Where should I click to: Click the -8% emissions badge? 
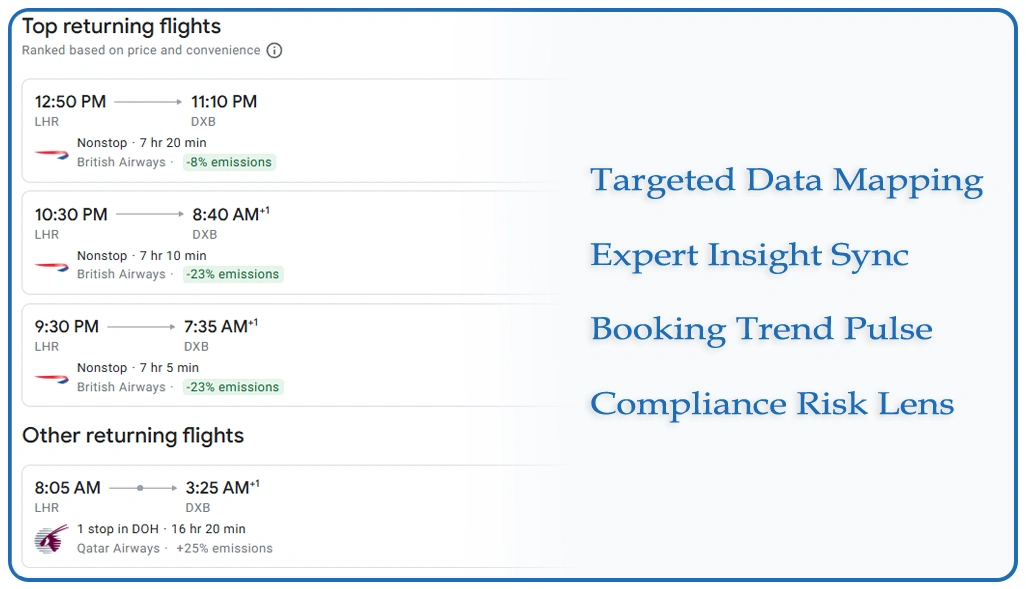[229, 162]
